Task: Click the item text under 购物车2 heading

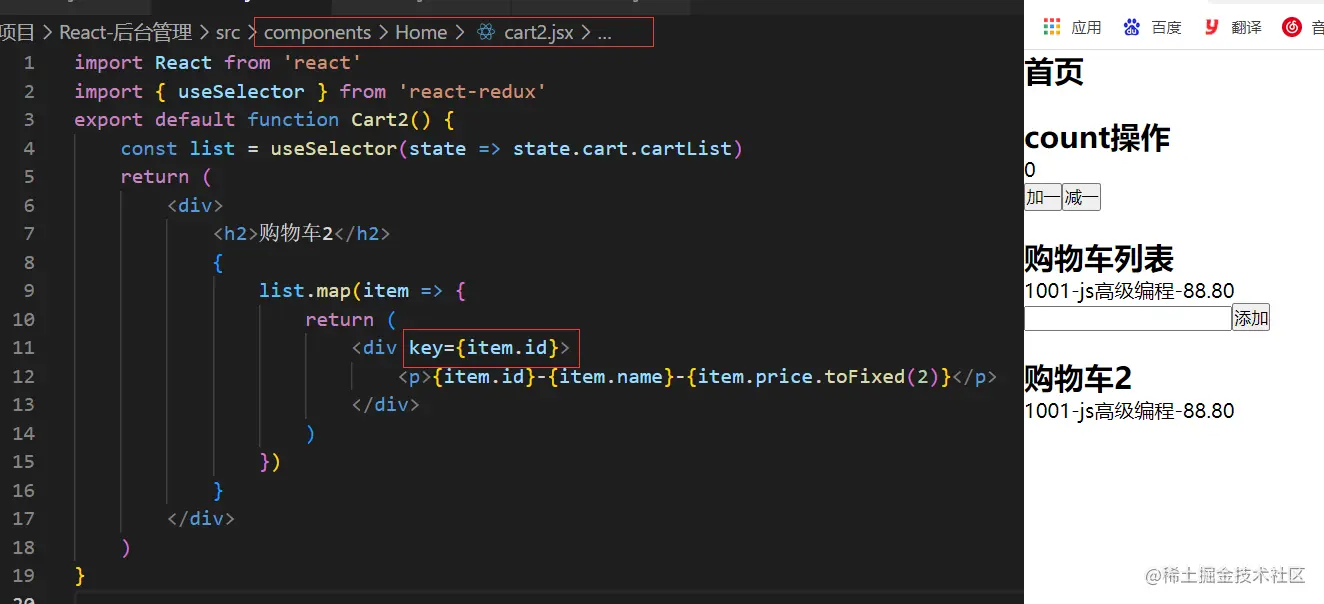Action: pyautogui.click(x=1129, y=411)
